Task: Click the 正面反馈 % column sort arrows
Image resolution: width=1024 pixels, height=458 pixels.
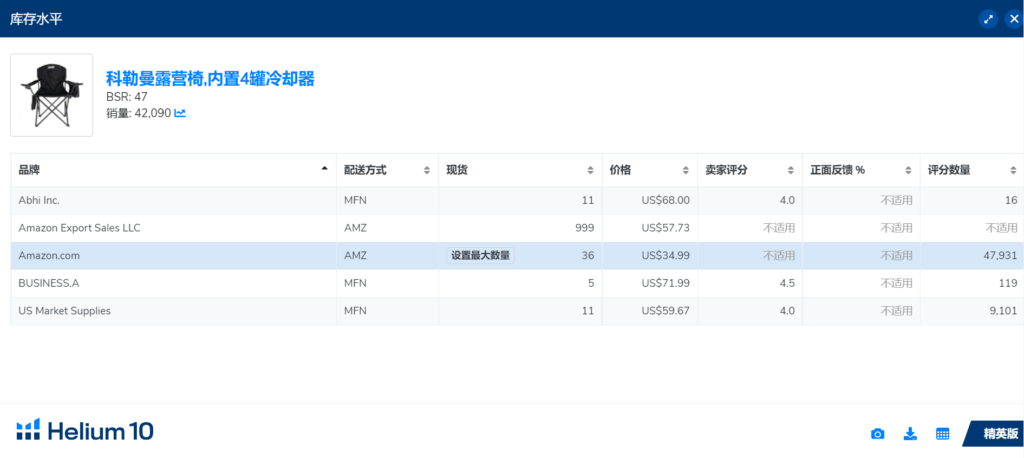Action: (x=908, y=170)
